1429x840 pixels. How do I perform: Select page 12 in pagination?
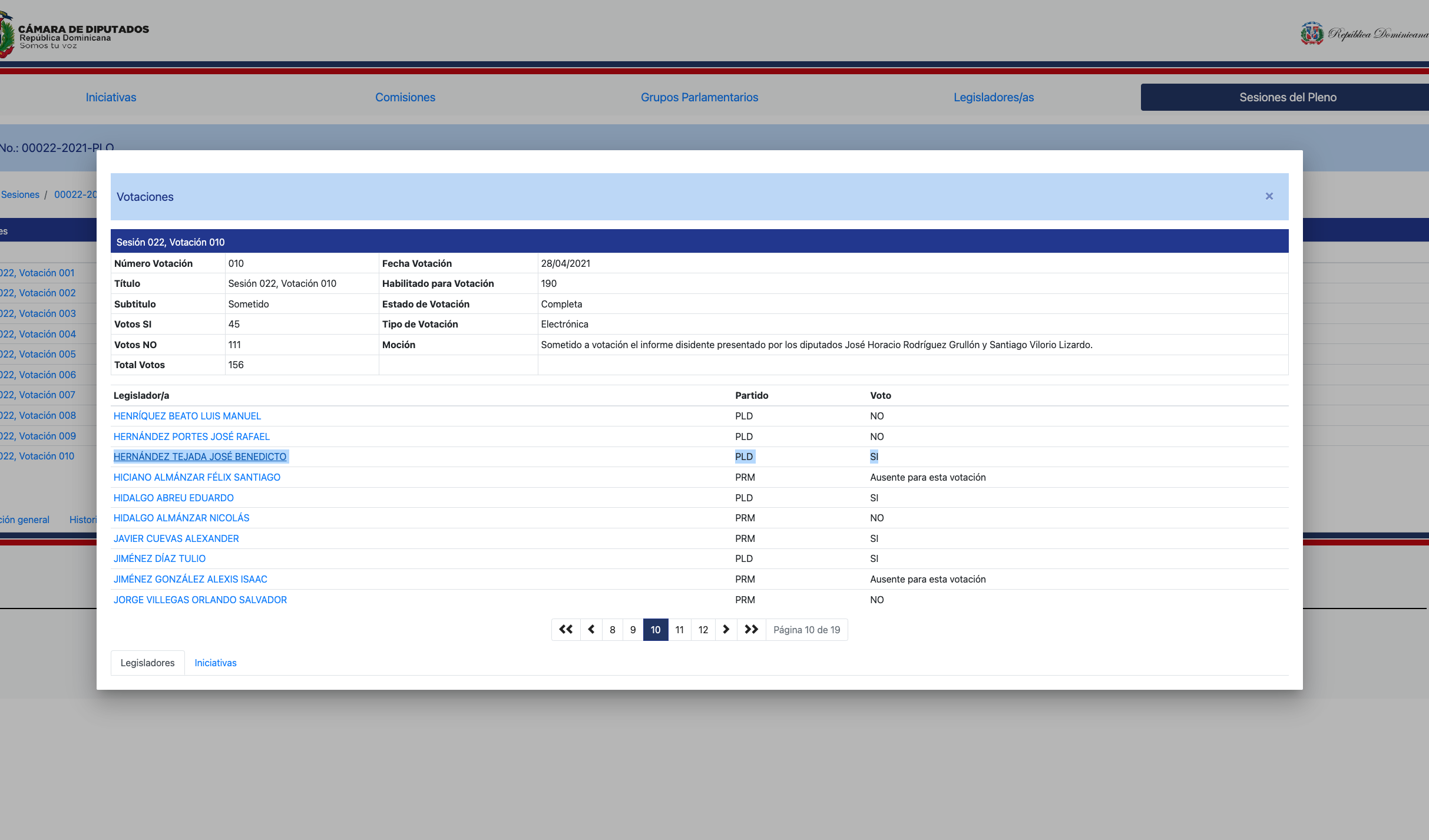tap(703, 630)
